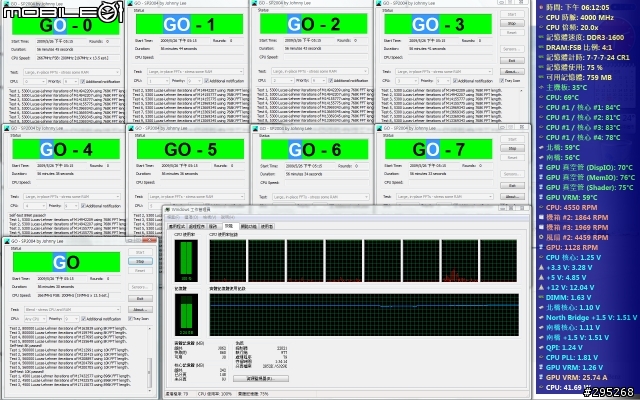Click the memory usage history graph in Task Manager
Screen dimensions: 640x400
pyautogui.click(x=364, y=315)
